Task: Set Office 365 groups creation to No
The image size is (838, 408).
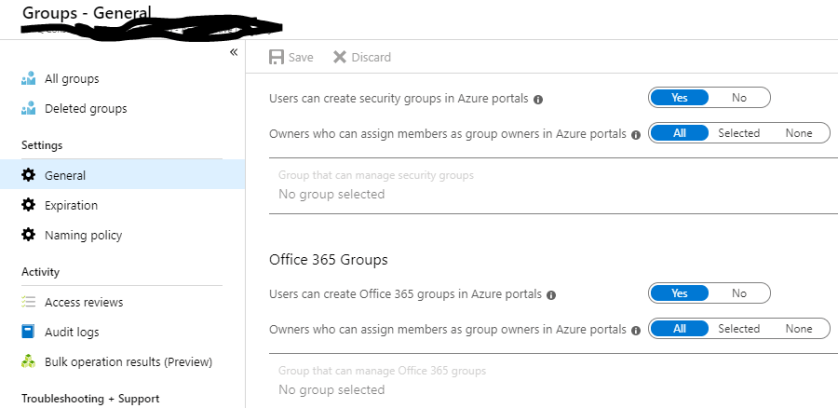Action: click(739, 294)
